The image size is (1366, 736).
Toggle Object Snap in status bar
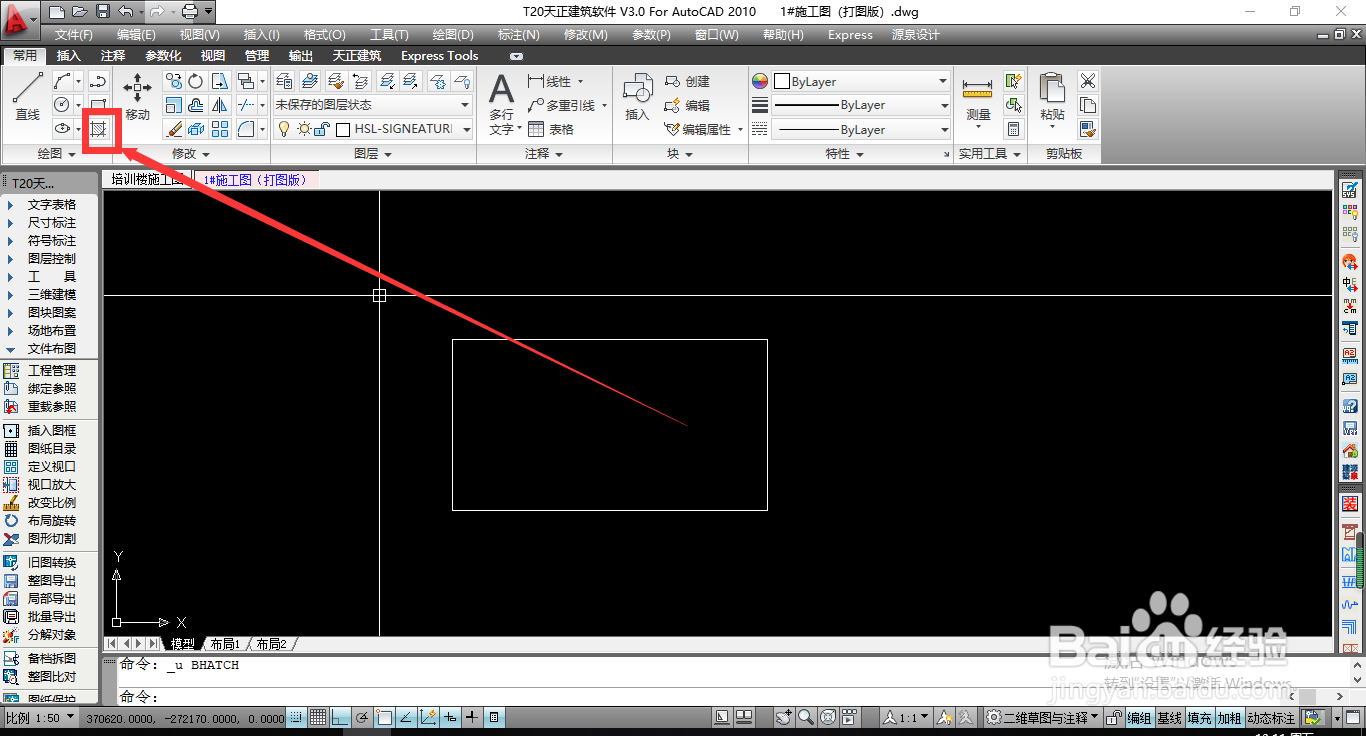tap(384, 717)
